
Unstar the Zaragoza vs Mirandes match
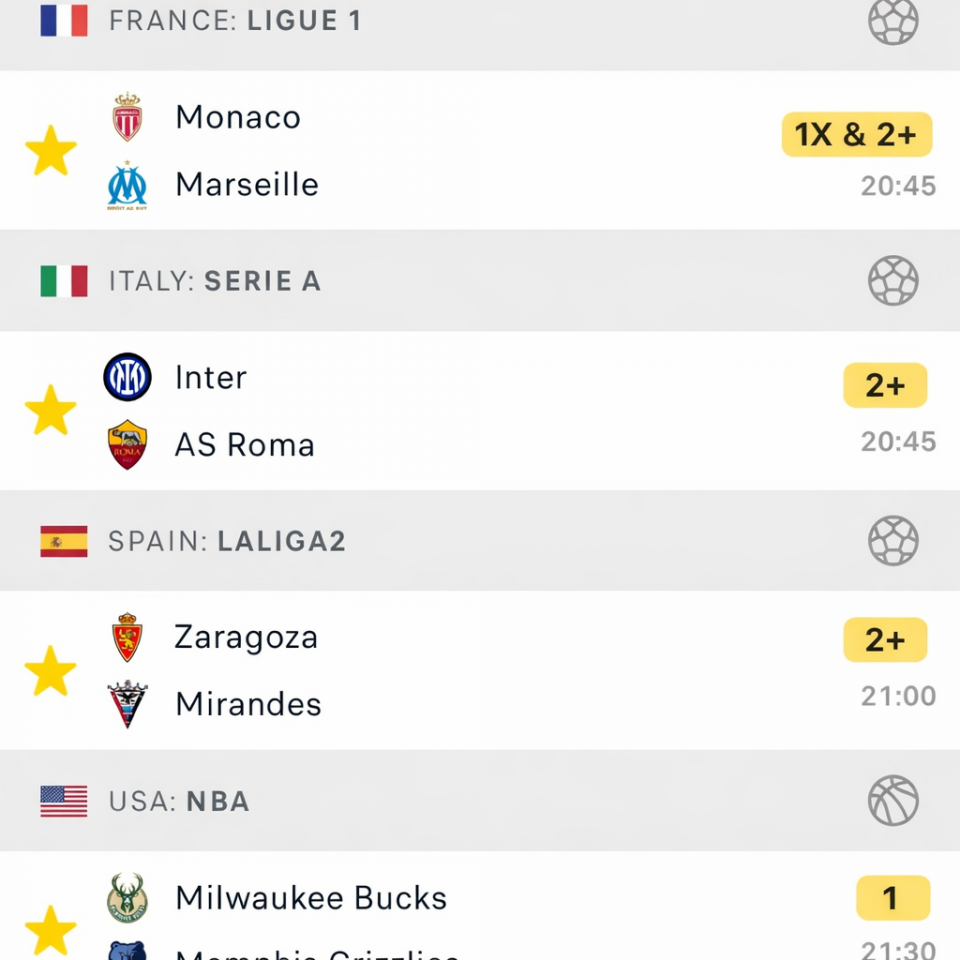coord(50,671)
